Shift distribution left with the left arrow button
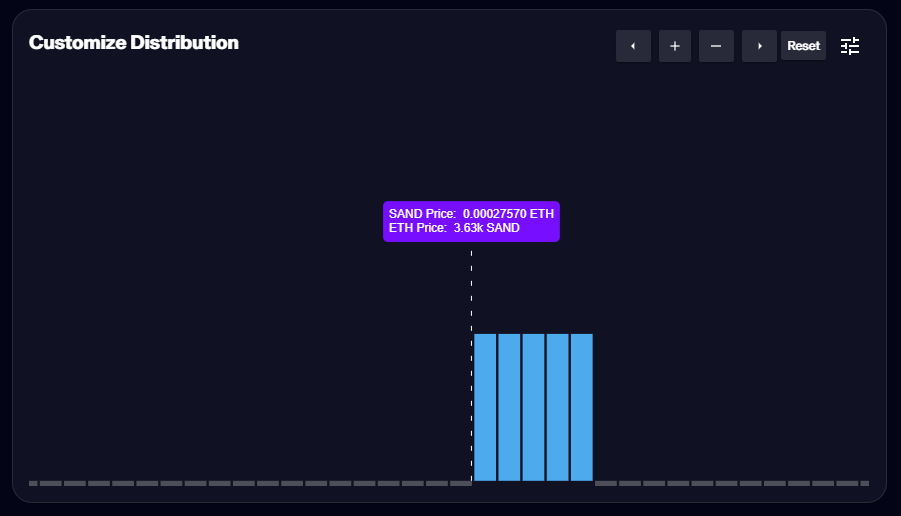The image size is (901, 516). [633, 46]
